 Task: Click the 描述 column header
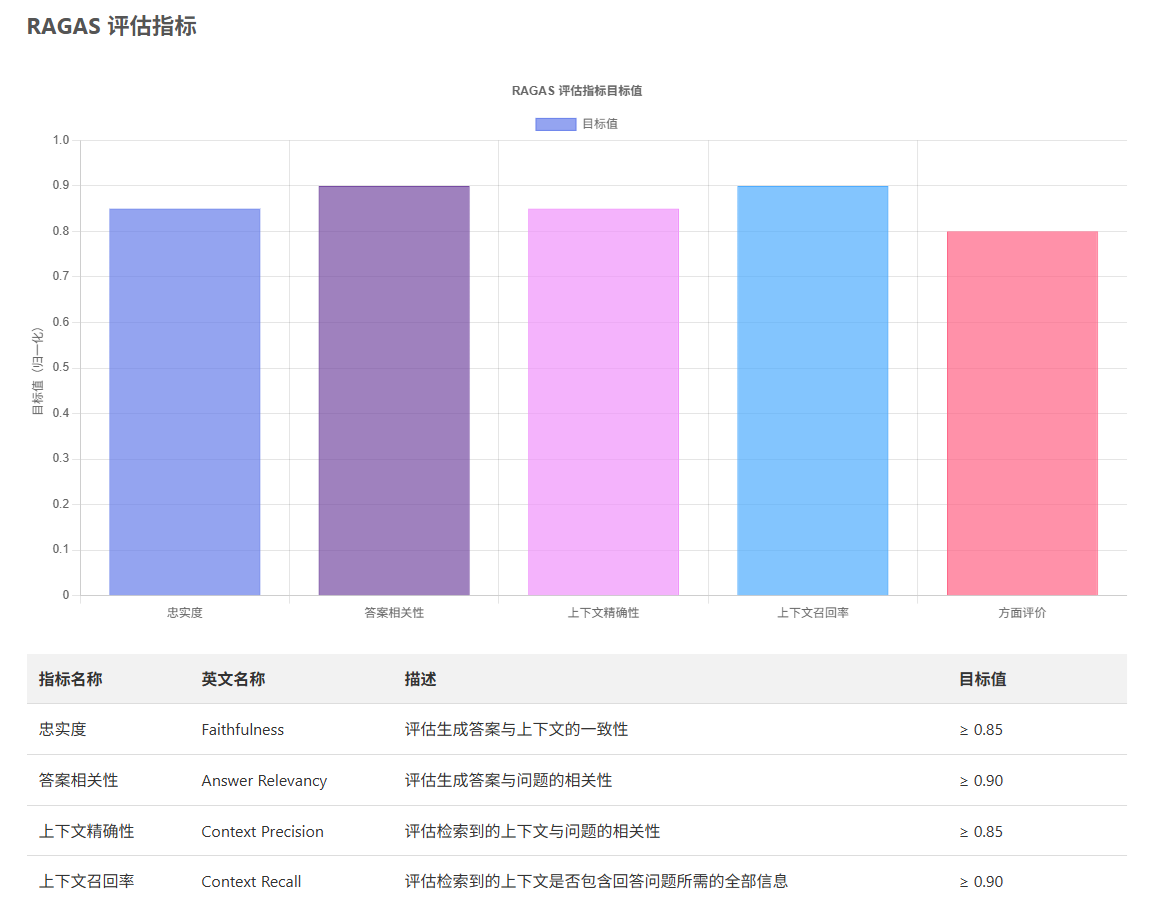click(x=420, y=679)
